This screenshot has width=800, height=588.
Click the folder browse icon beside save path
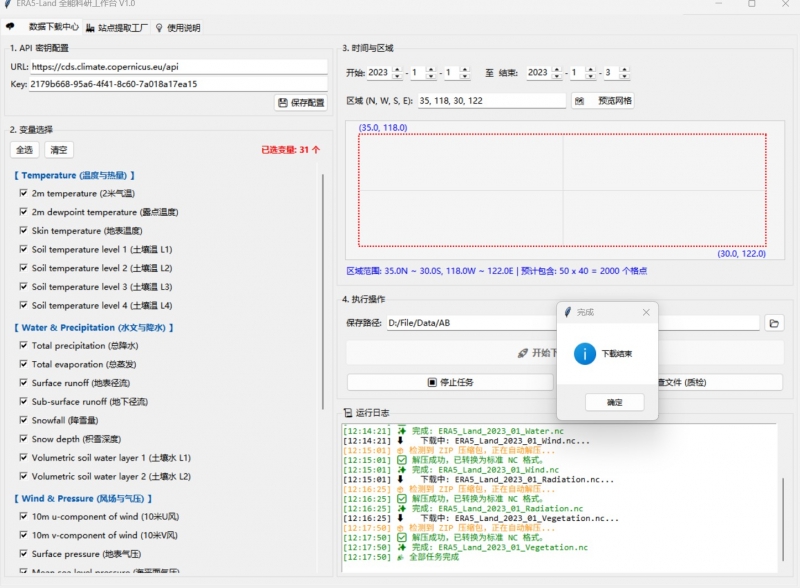click(774, 323)
